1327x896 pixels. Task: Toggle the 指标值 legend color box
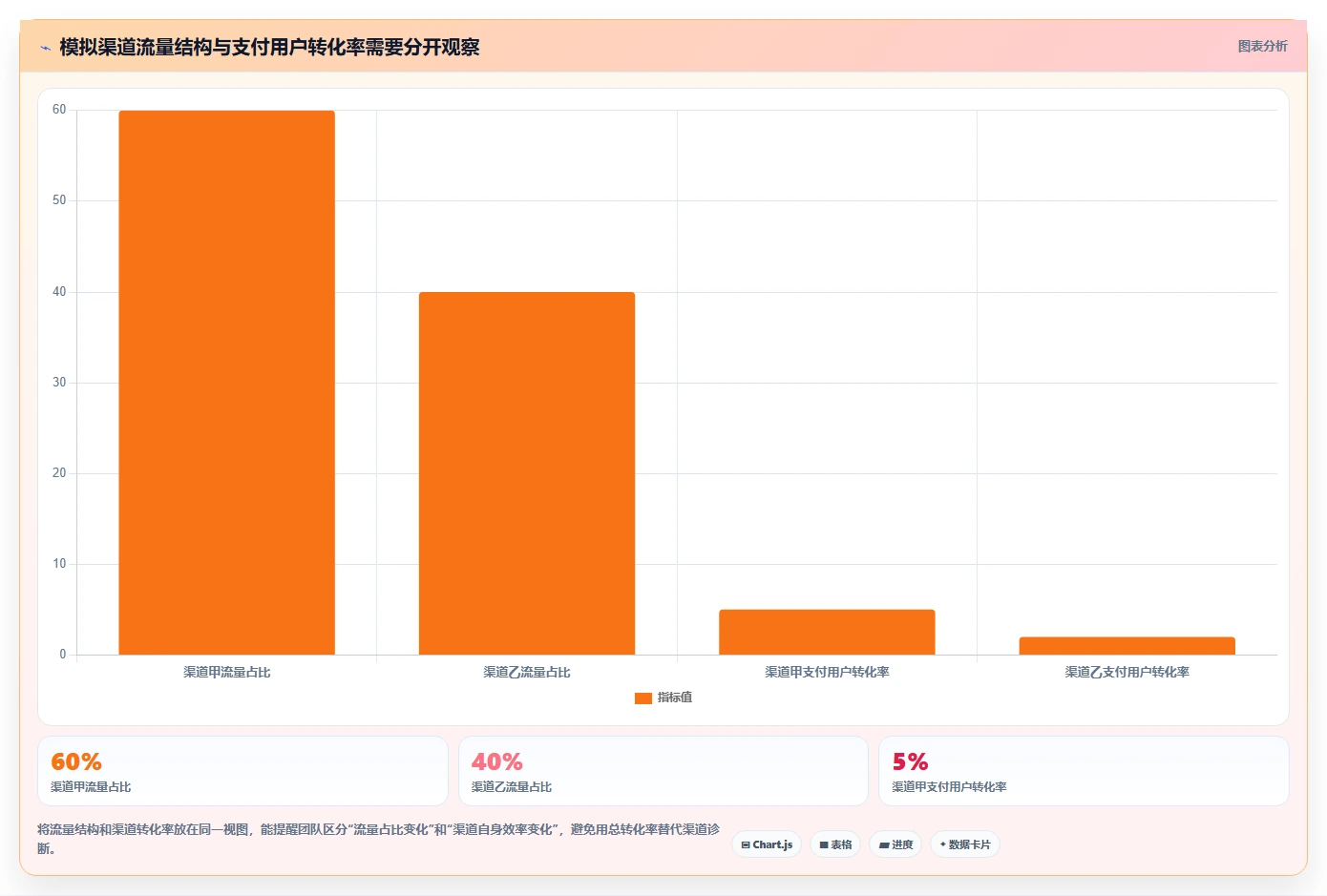642,698
